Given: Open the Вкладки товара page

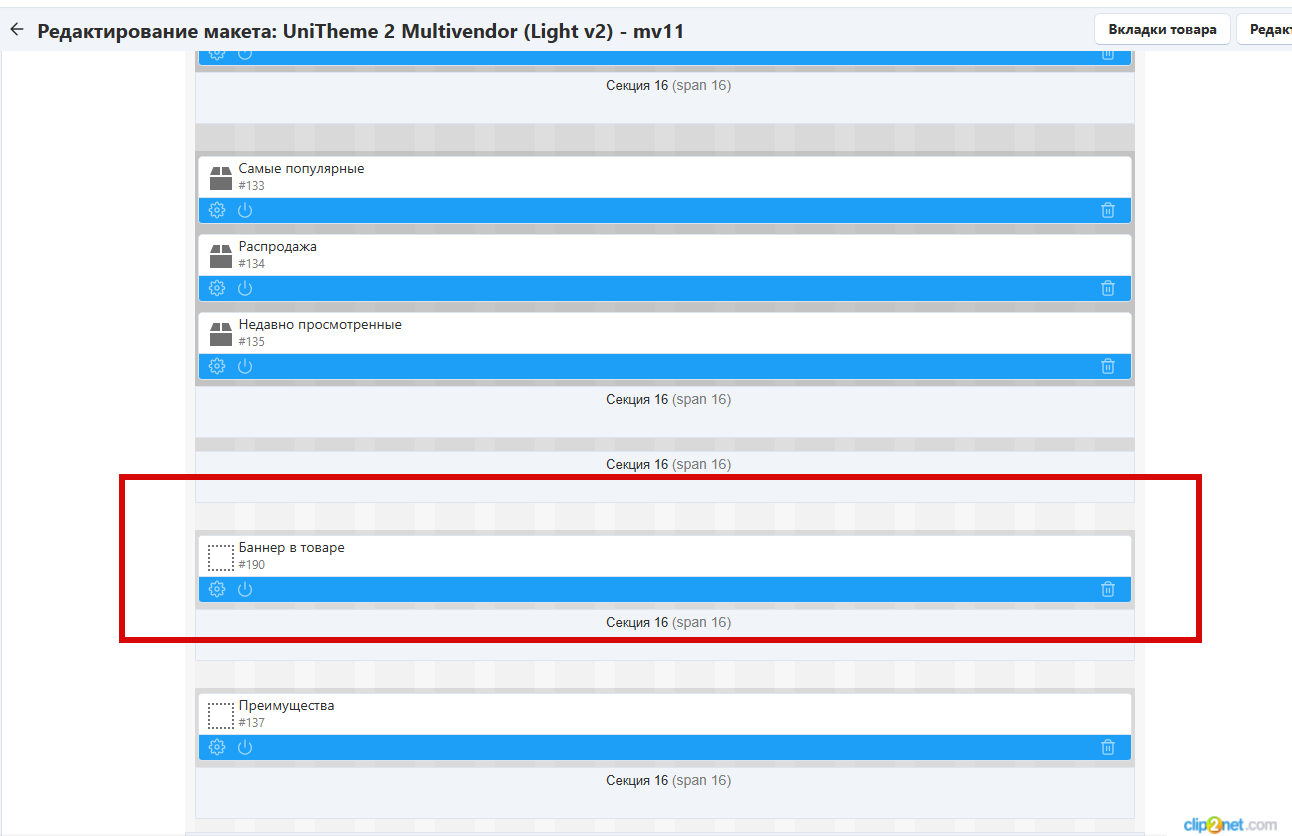Looking at the screenshot, I should (x=1162, y=29).
